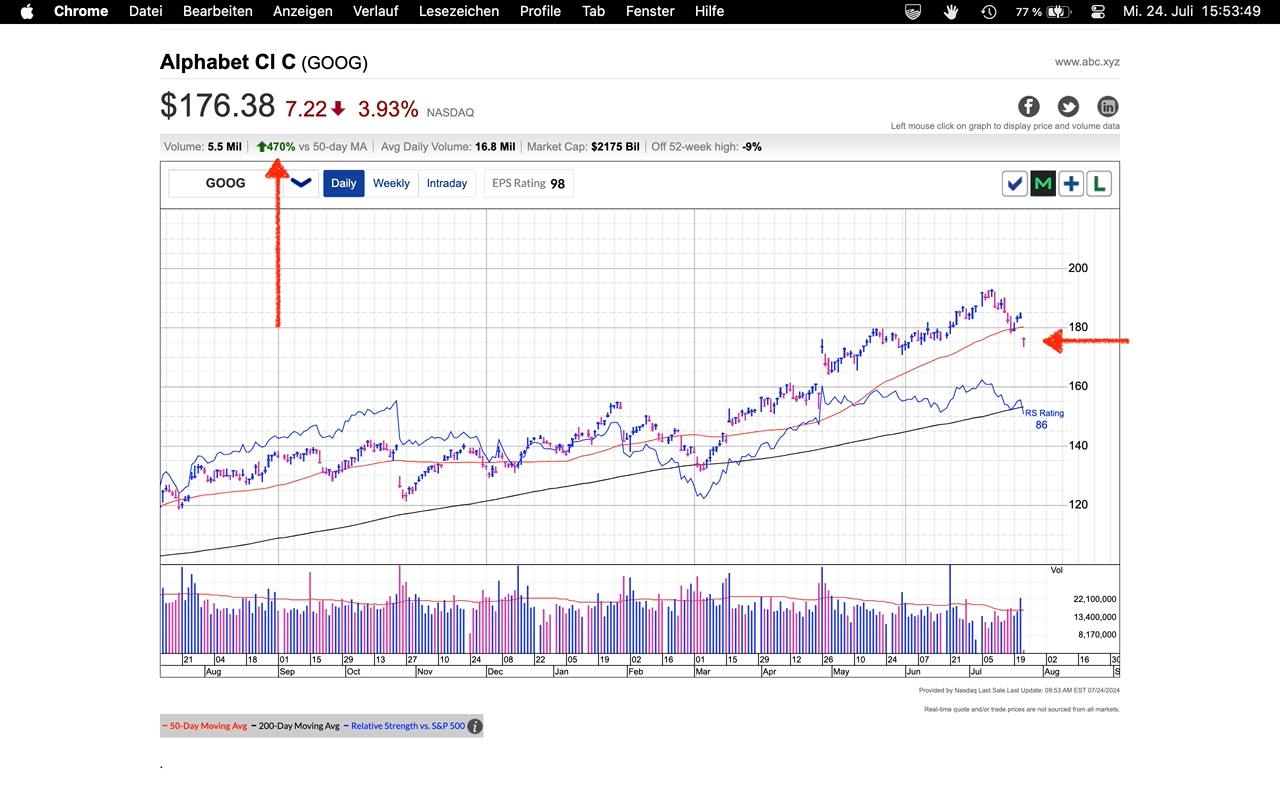Share the chart on Facebook

pyautogui.click(x=1029, y=106)
